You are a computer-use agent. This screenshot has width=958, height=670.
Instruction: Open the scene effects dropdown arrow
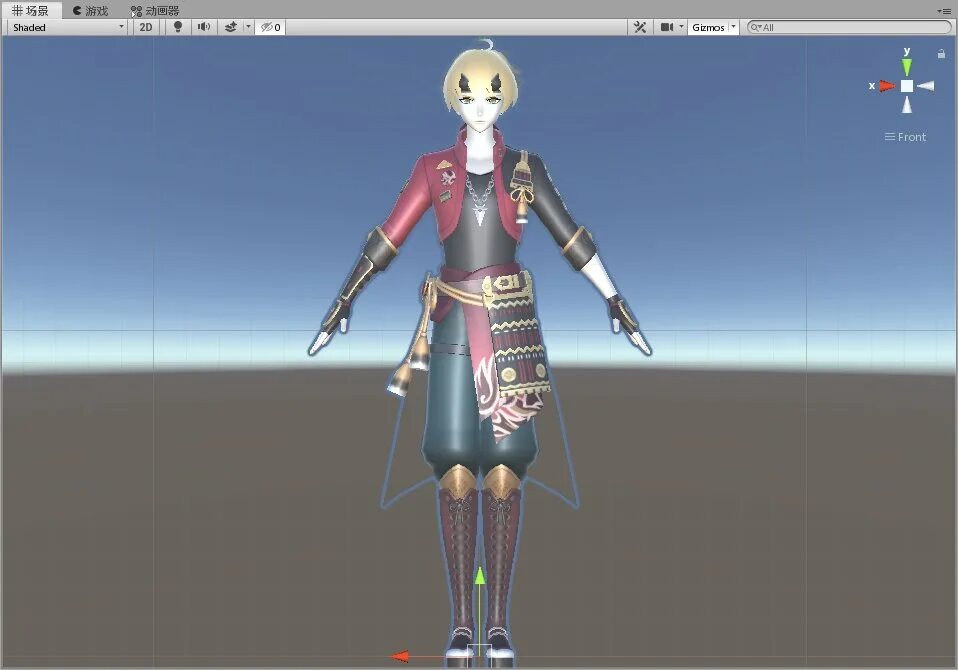[248, 27]
